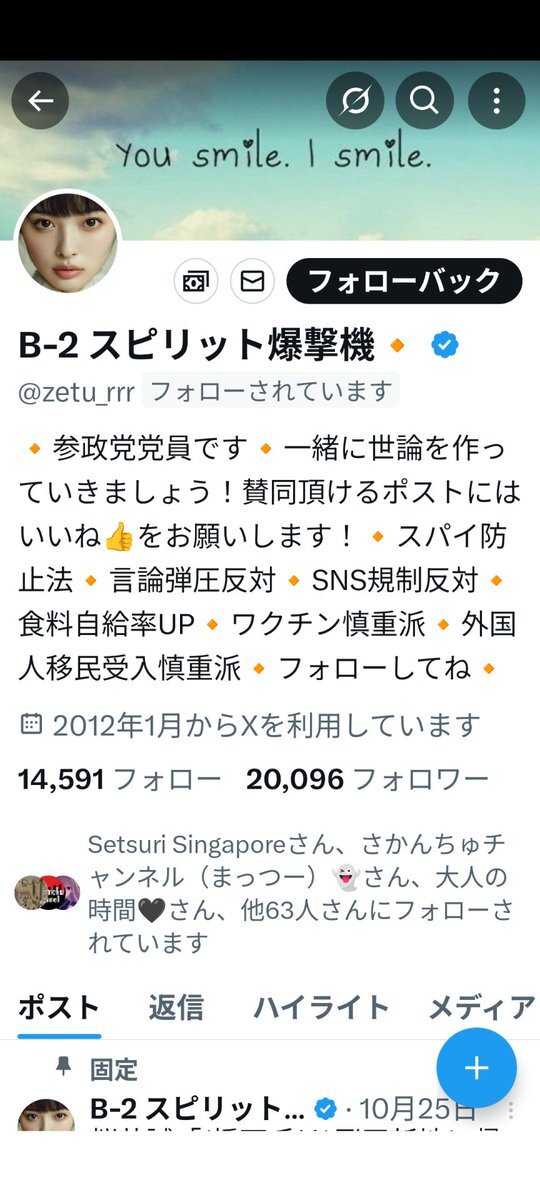Open search with magnifier icon
The width and height of the screenshot is (540, 1200).
tap(424, 101)
